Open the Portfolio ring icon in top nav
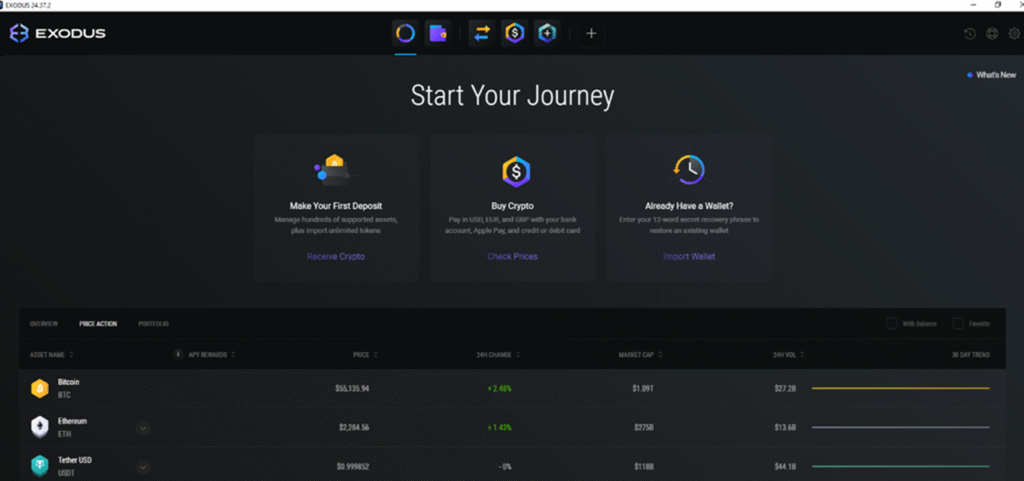The image size is (1024, 481). [x=405, y=33]
